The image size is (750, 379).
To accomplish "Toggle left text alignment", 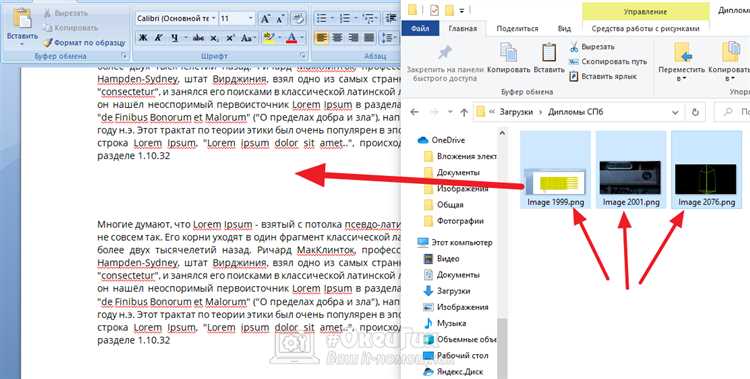I will tap(321, 38).
